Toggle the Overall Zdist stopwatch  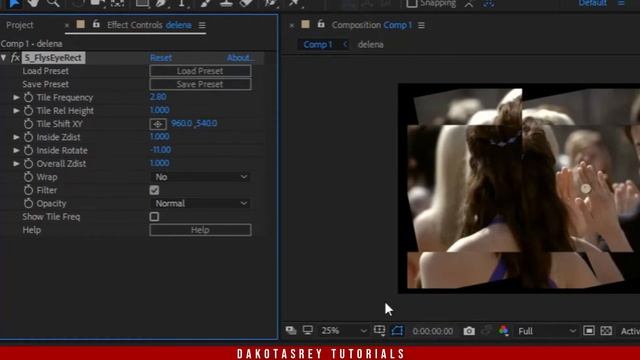click(28, 164)
